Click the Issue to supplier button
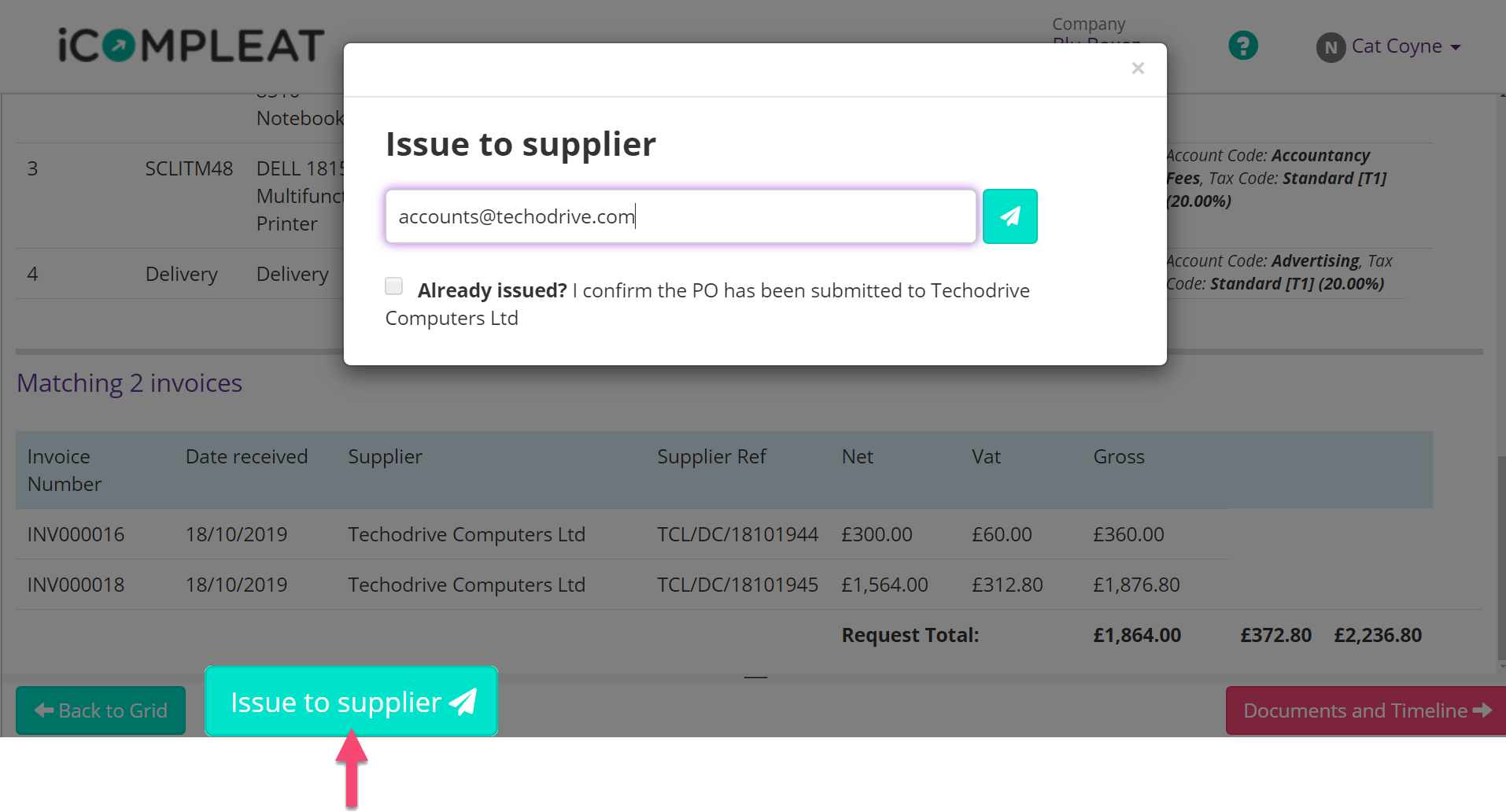 point(351,701)
